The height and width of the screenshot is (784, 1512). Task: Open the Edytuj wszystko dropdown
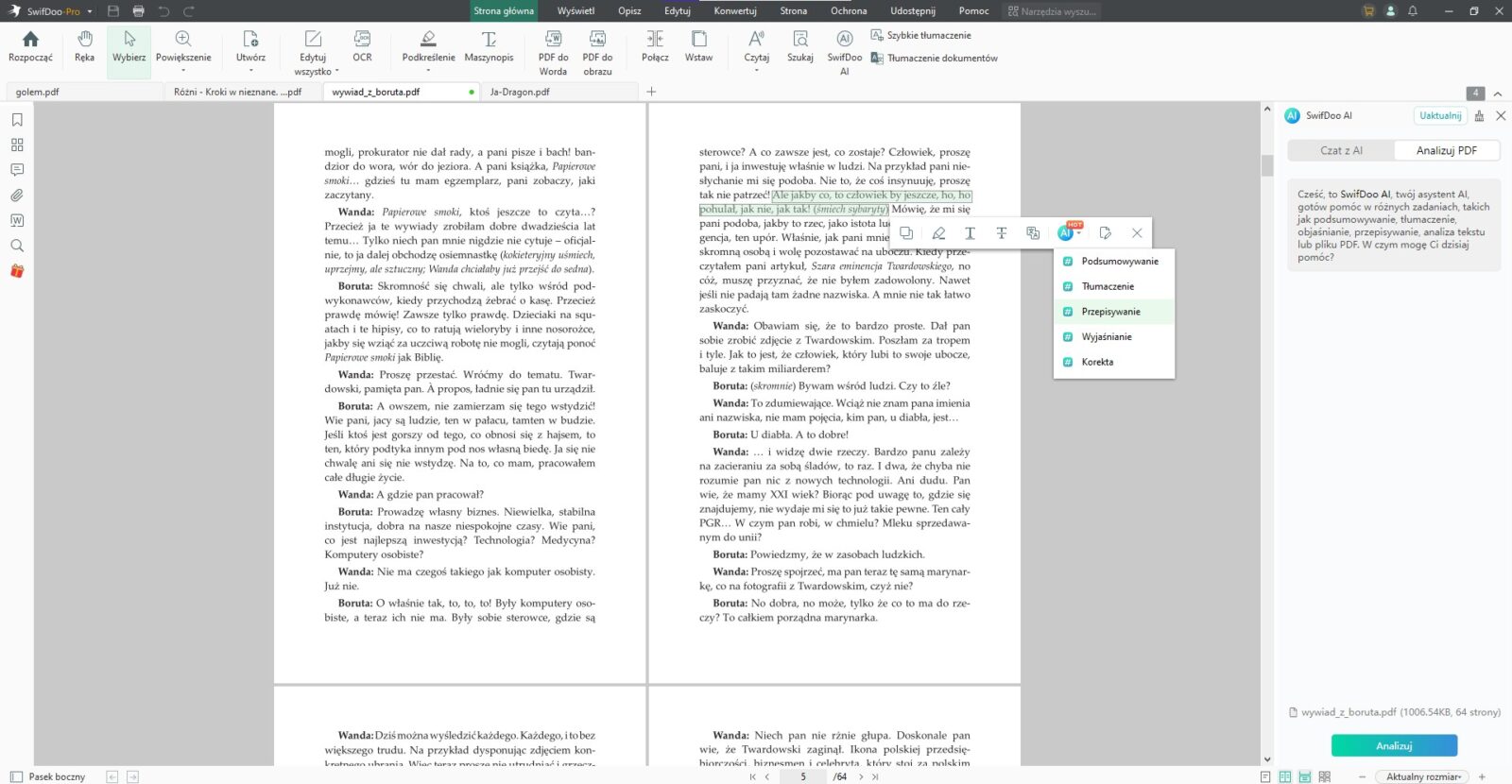[x=336, y=72]
